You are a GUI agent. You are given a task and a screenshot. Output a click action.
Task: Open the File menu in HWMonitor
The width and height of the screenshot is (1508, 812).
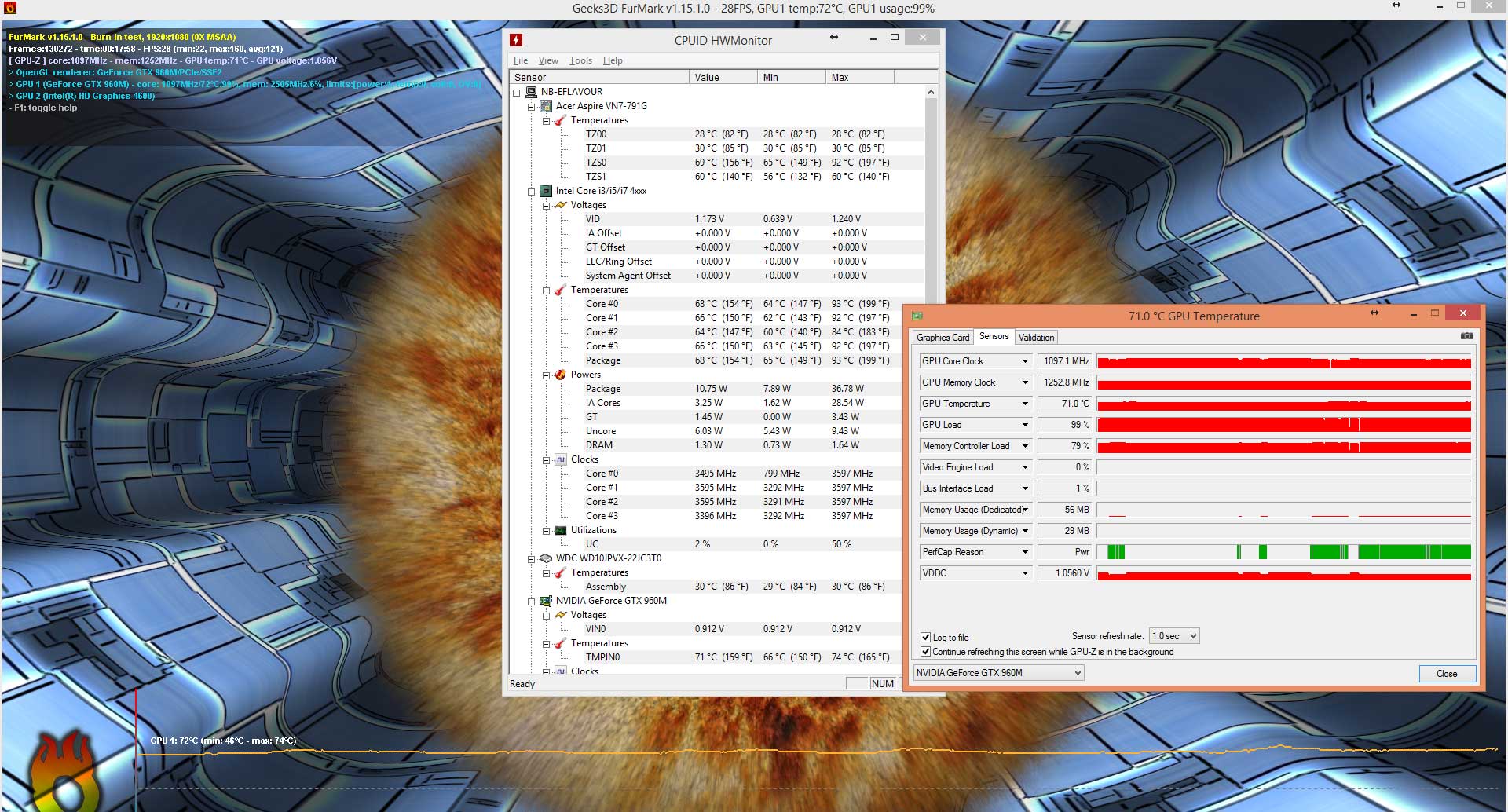coord(521,60)
